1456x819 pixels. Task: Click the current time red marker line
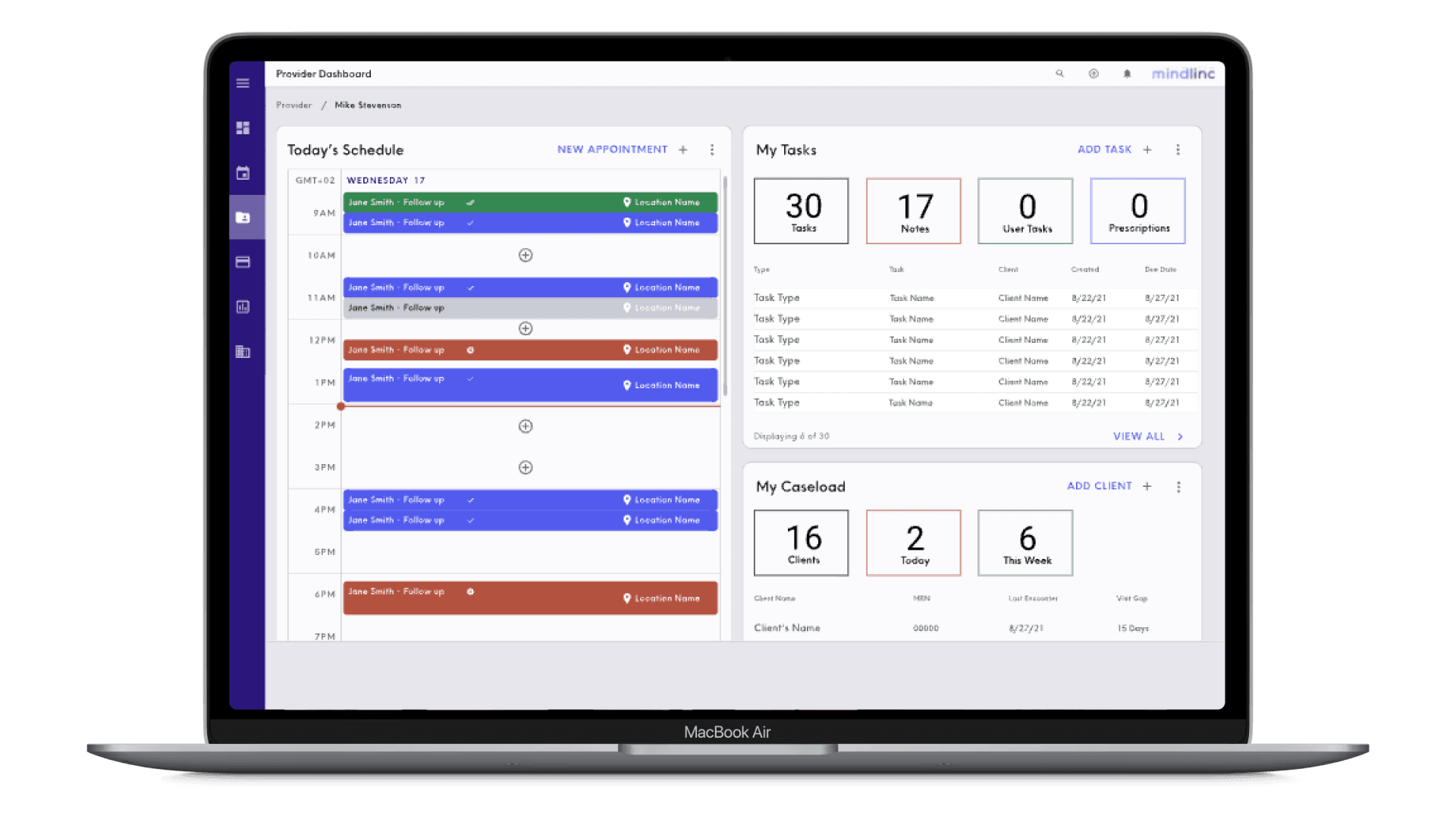(x=530, y=406)
